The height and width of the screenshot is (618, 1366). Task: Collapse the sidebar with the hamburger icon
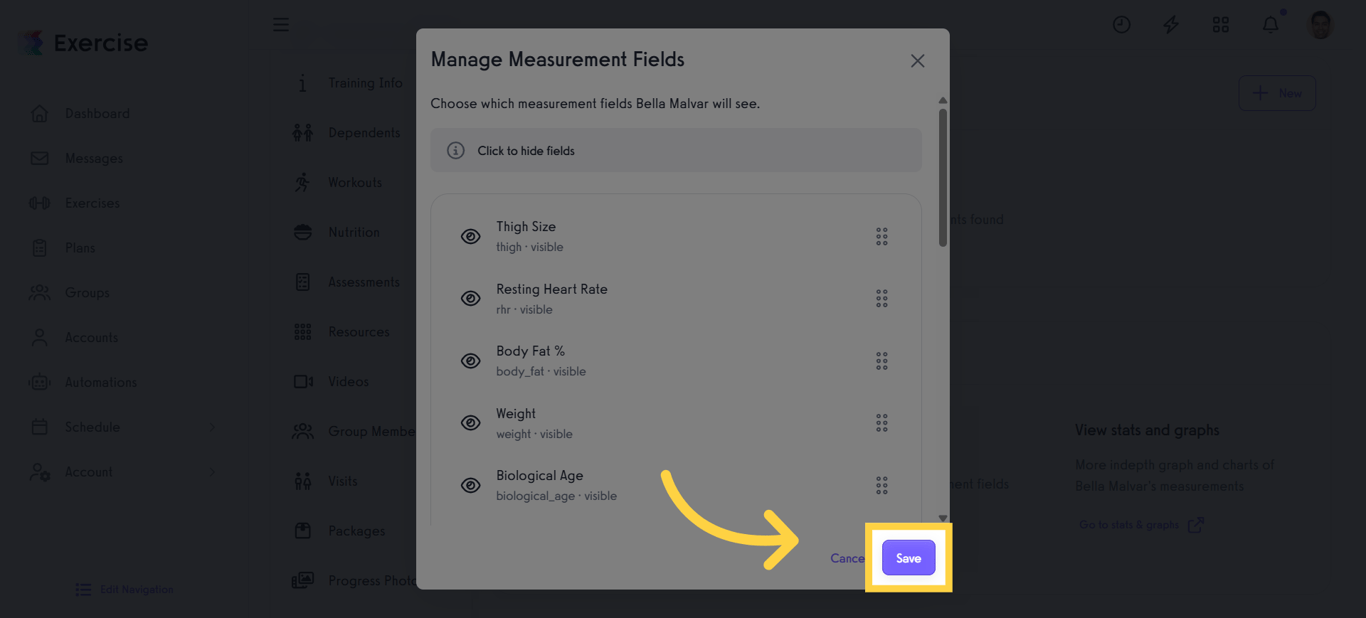click(x=280, y=24)
